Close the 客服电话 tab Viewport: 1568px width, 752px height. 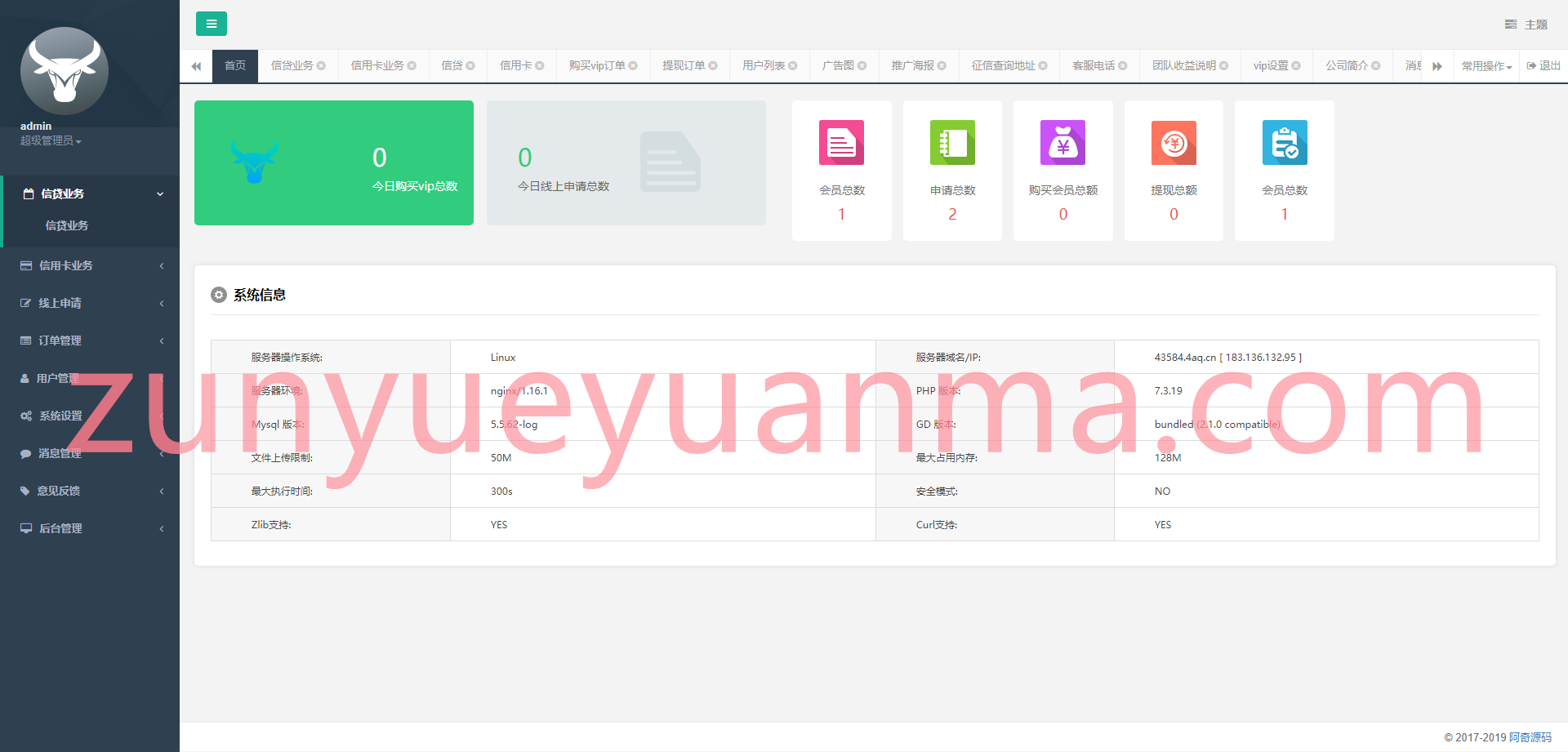click(x=1123, y=66)
